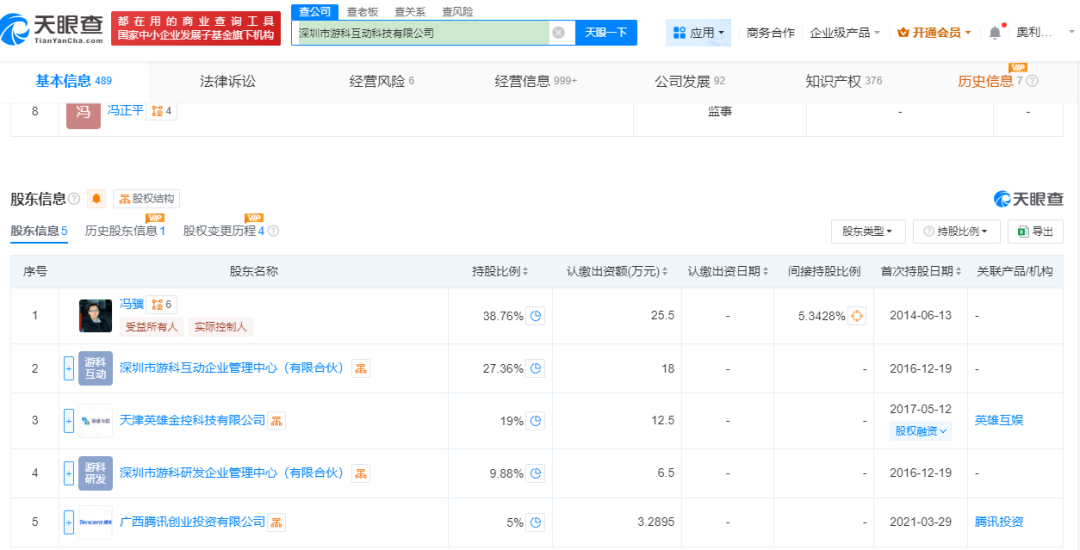Screen dimensions: 1080x550
Task: Expand the 股权融资 tag dropdown
Action: click(x=921, y=431)
